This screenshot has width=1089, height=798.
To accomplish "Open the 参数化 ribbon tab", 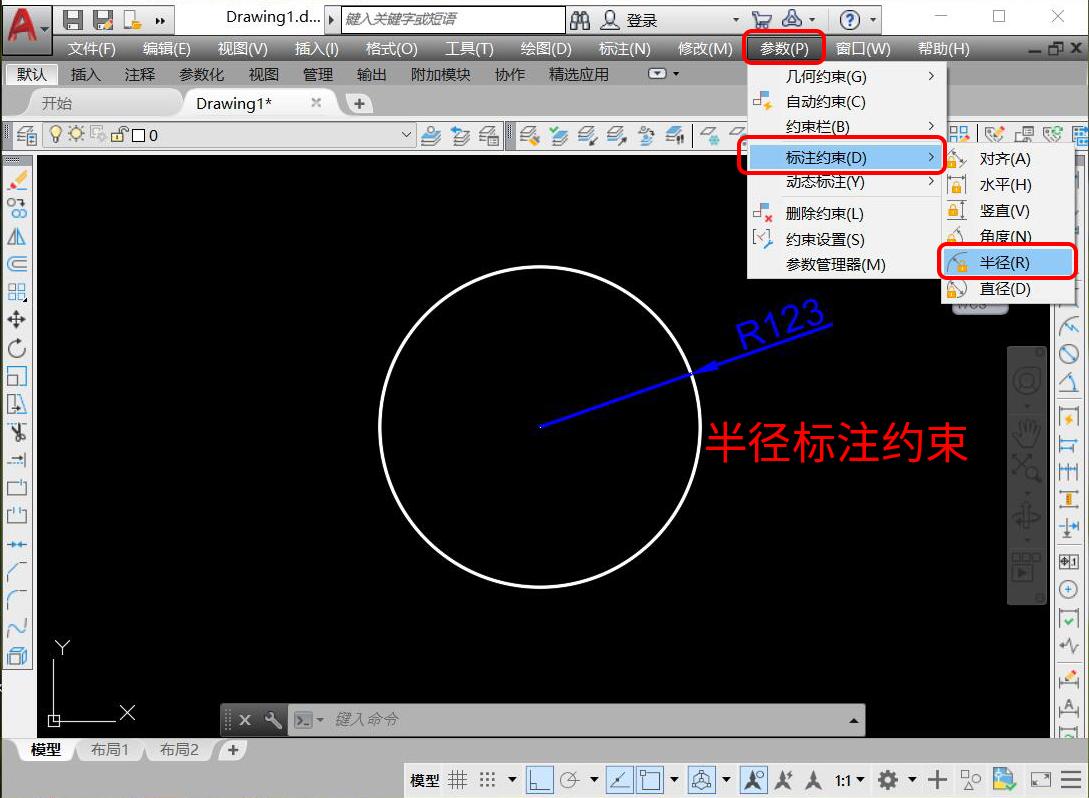I will 202,73.
